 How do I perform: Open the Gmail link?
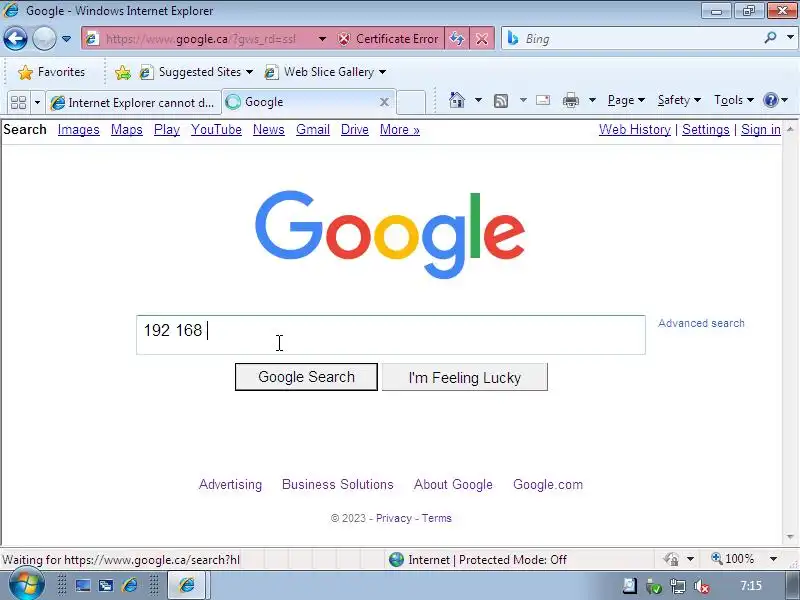pyautogui.click(x=313, y=130)
